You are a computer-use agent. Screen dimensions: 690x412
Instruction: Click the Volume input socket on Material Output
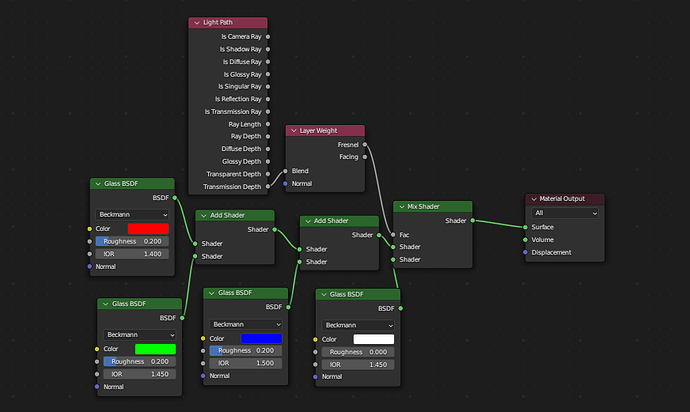[x=525, y=240]
